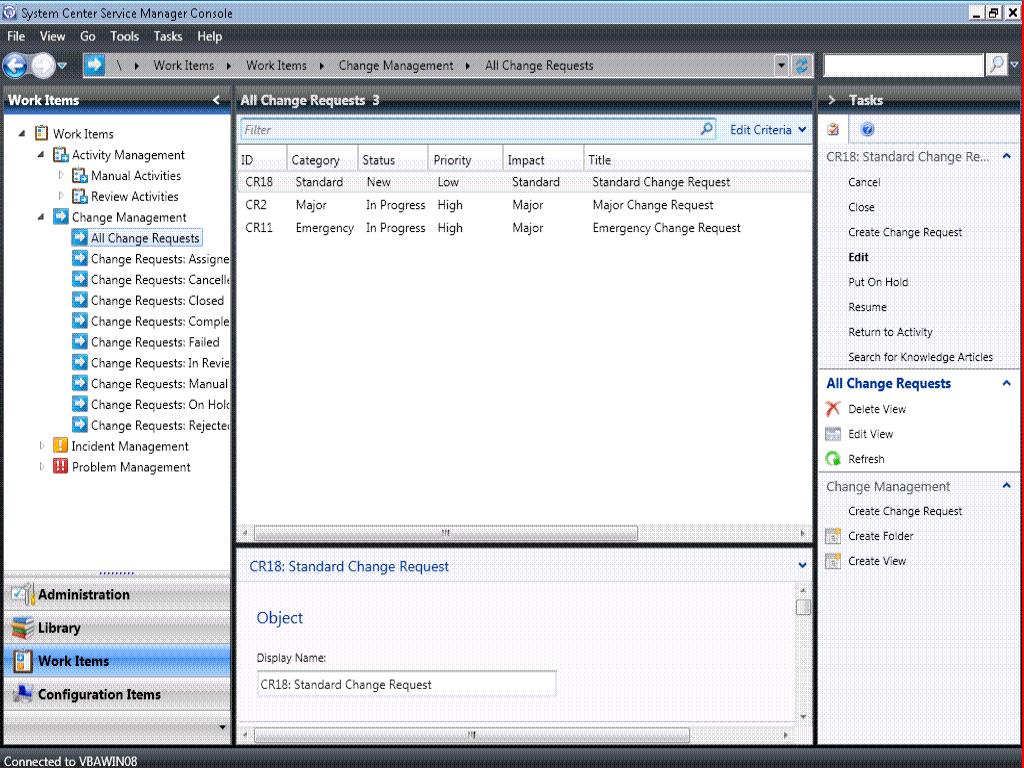1024x768 pixels.
Task: Click the Activity Management node icon
Action: point(61,155)
